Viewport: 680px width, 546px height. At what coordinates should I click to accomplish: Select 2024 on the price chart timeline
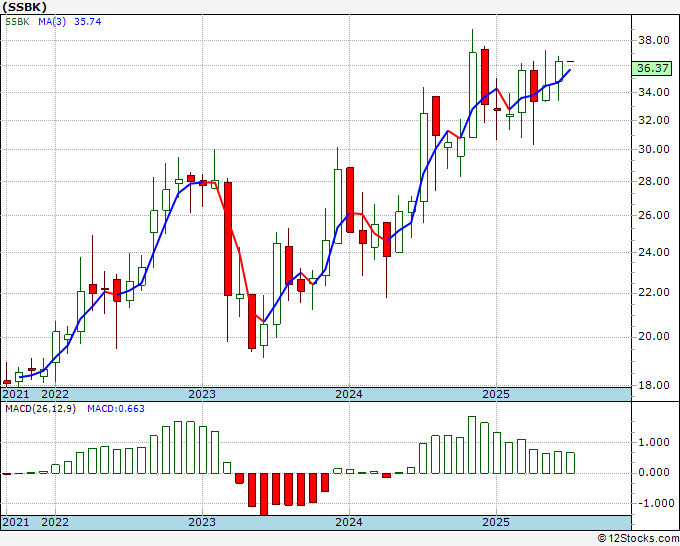coord(349,394)
